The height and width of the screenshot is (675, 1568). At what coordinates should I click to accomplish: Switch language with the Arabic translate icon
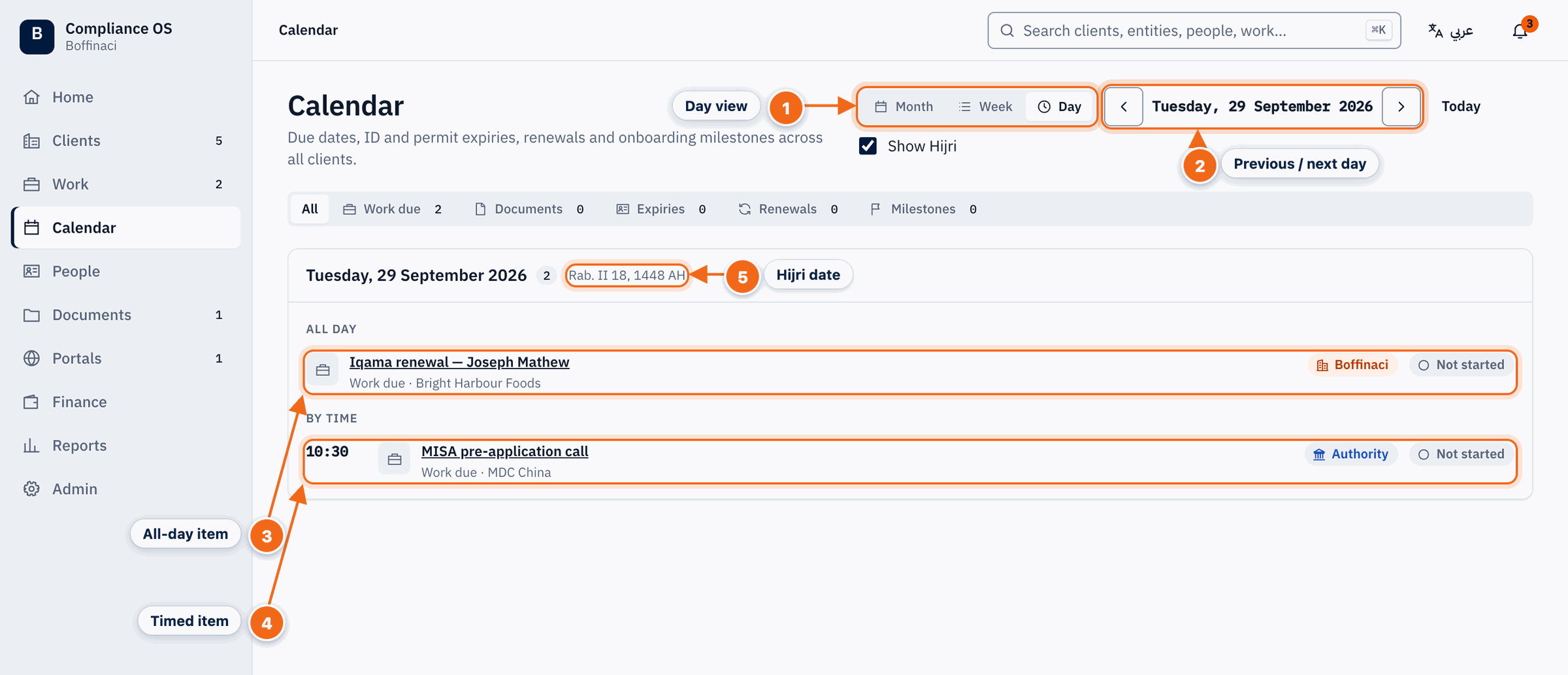click(1435, 31)
